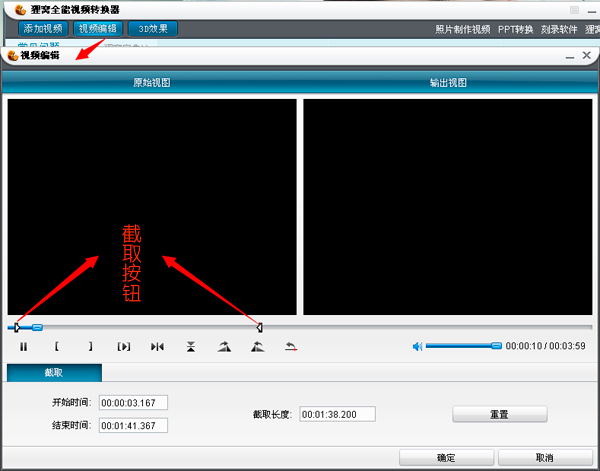
Task: Click the horizontal flip icon
Action: tap(157, 347)
